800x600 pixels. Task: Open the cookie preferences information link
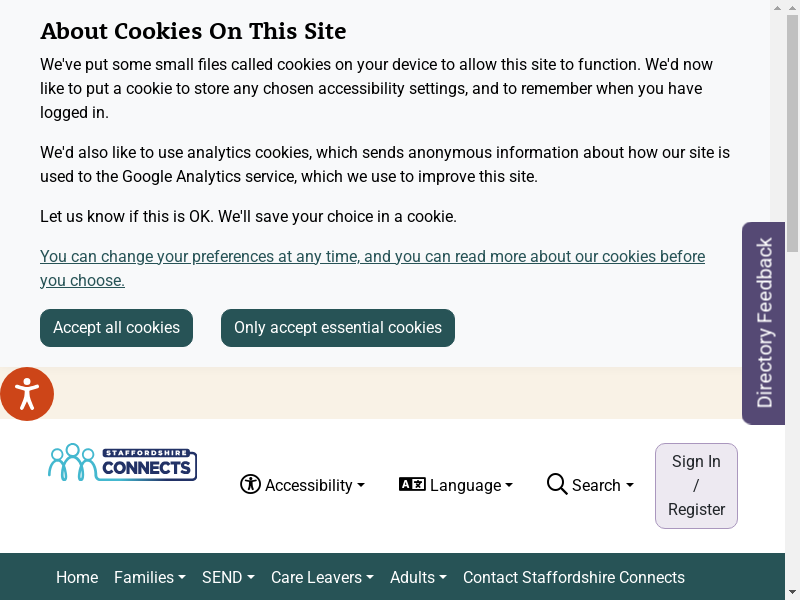(372, 268)
